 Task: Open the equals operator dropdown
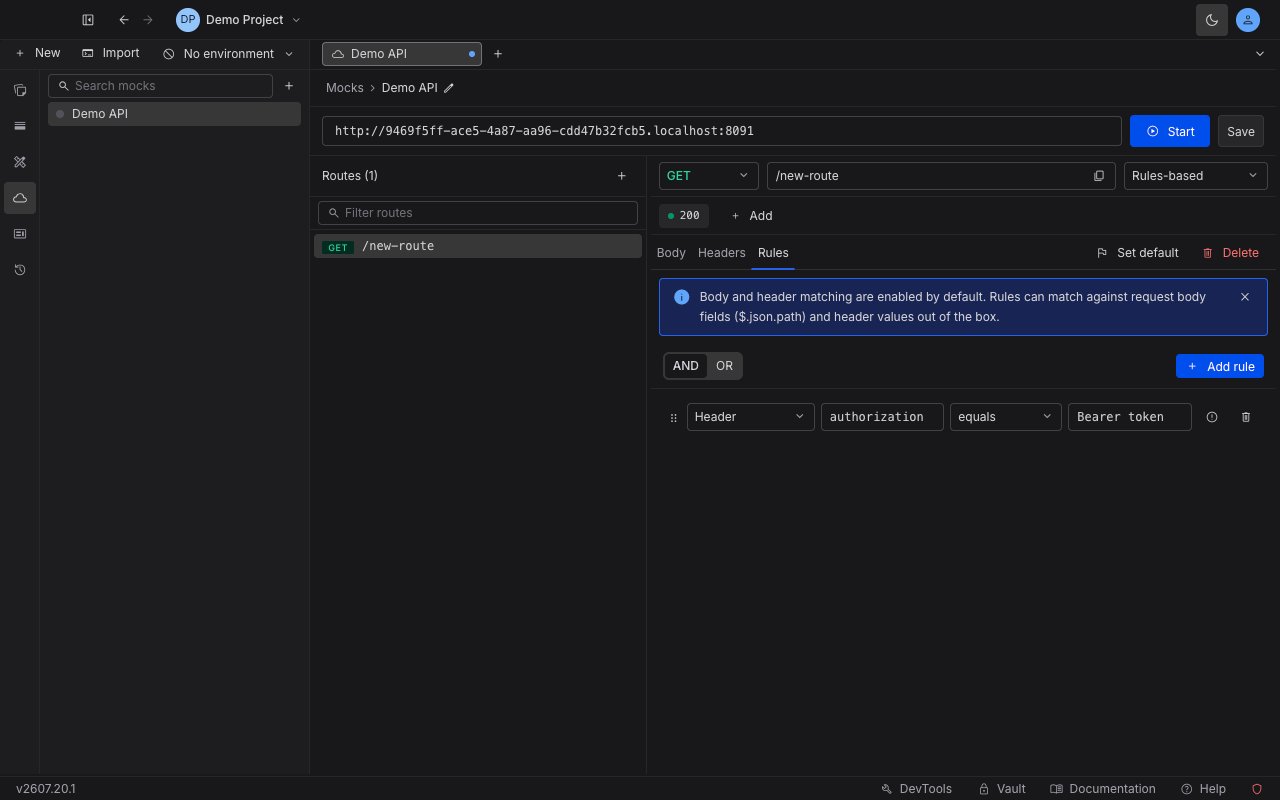(x=1005, y=417)
